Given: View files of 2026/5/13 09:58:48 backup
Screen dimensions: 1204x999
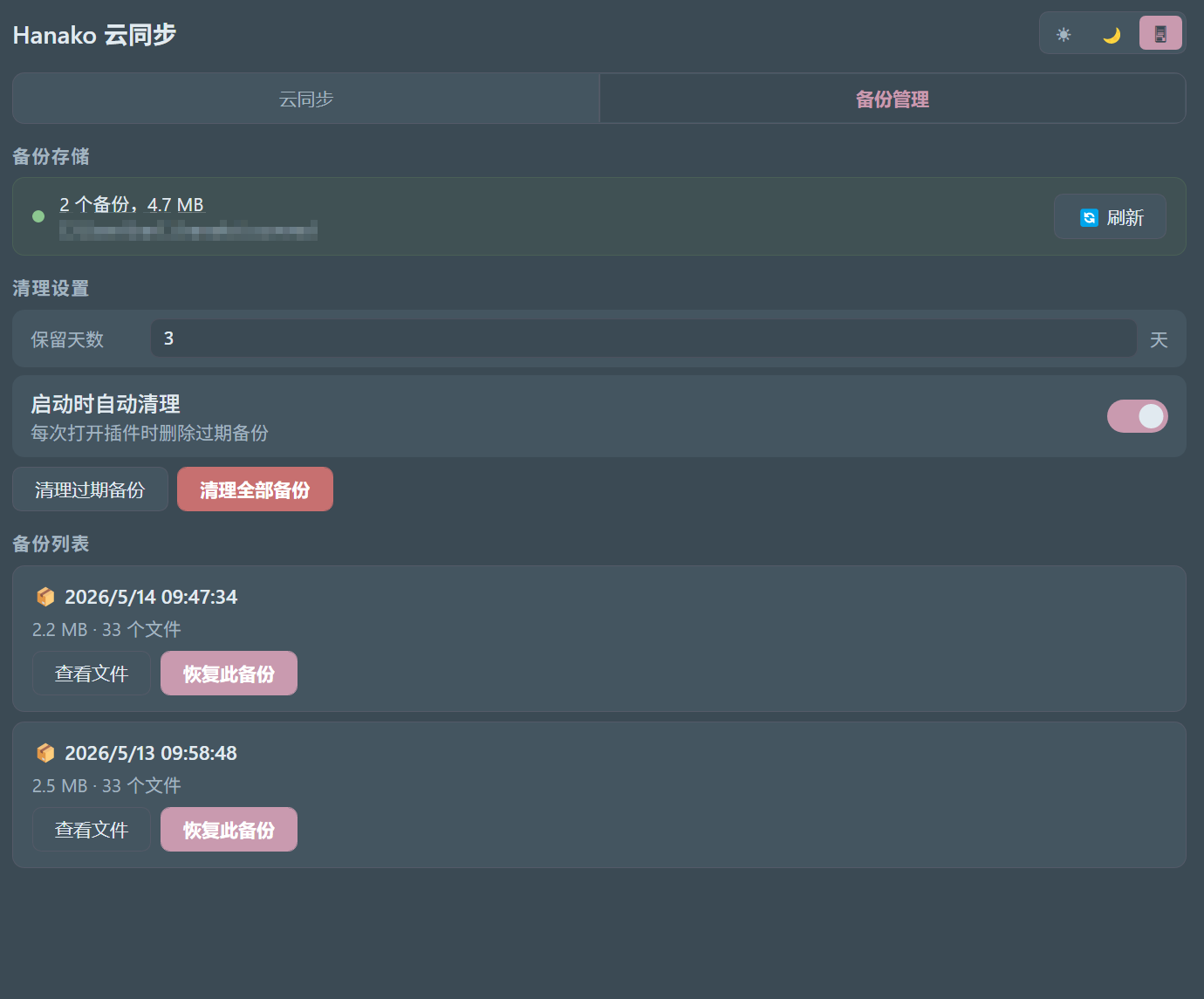Looking at the screenshot, I should (x=92, y=830).
